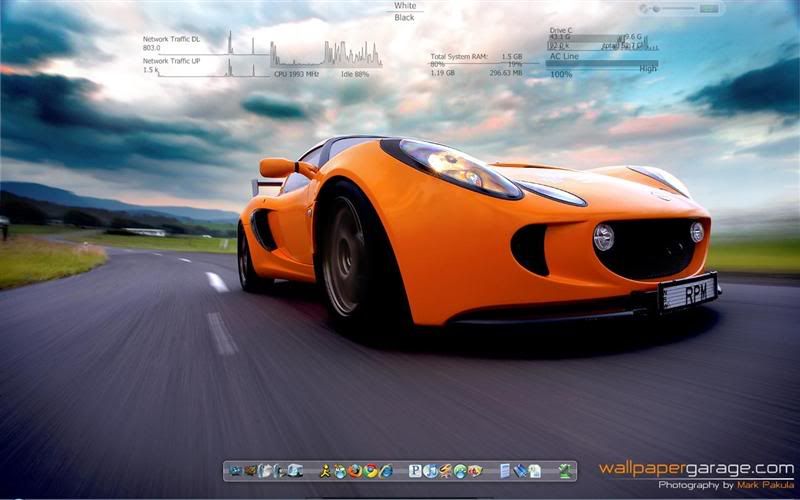
Task: Open Google Chrome from the dock
Action: click(370, 471)
